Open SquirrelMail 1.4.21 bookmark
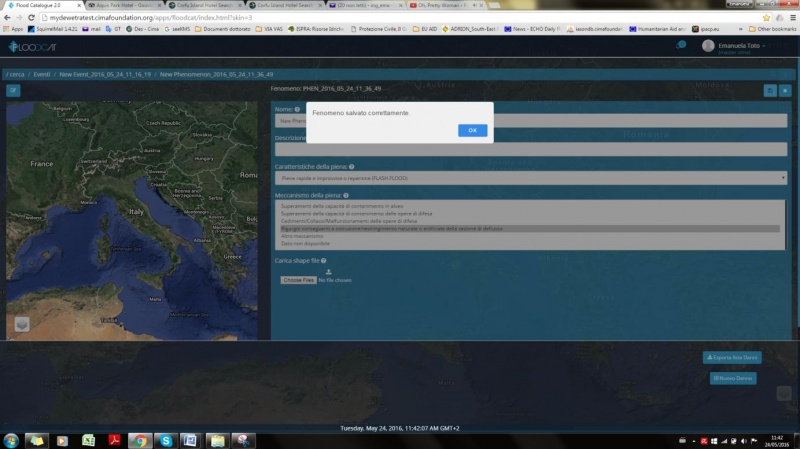This screenshot has height=449, width=800. (x=53, y=29)
